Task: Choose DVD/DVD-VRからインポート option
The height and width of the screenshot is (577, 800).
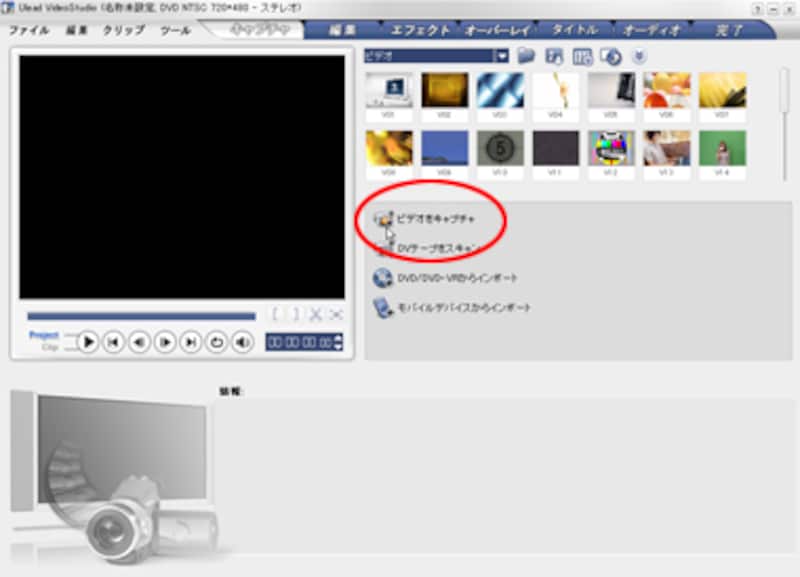Action: click(457, 278)
